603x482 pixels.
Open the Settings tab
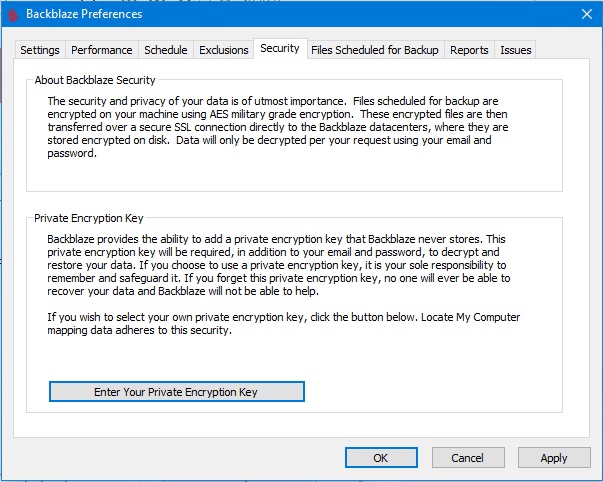40,50
